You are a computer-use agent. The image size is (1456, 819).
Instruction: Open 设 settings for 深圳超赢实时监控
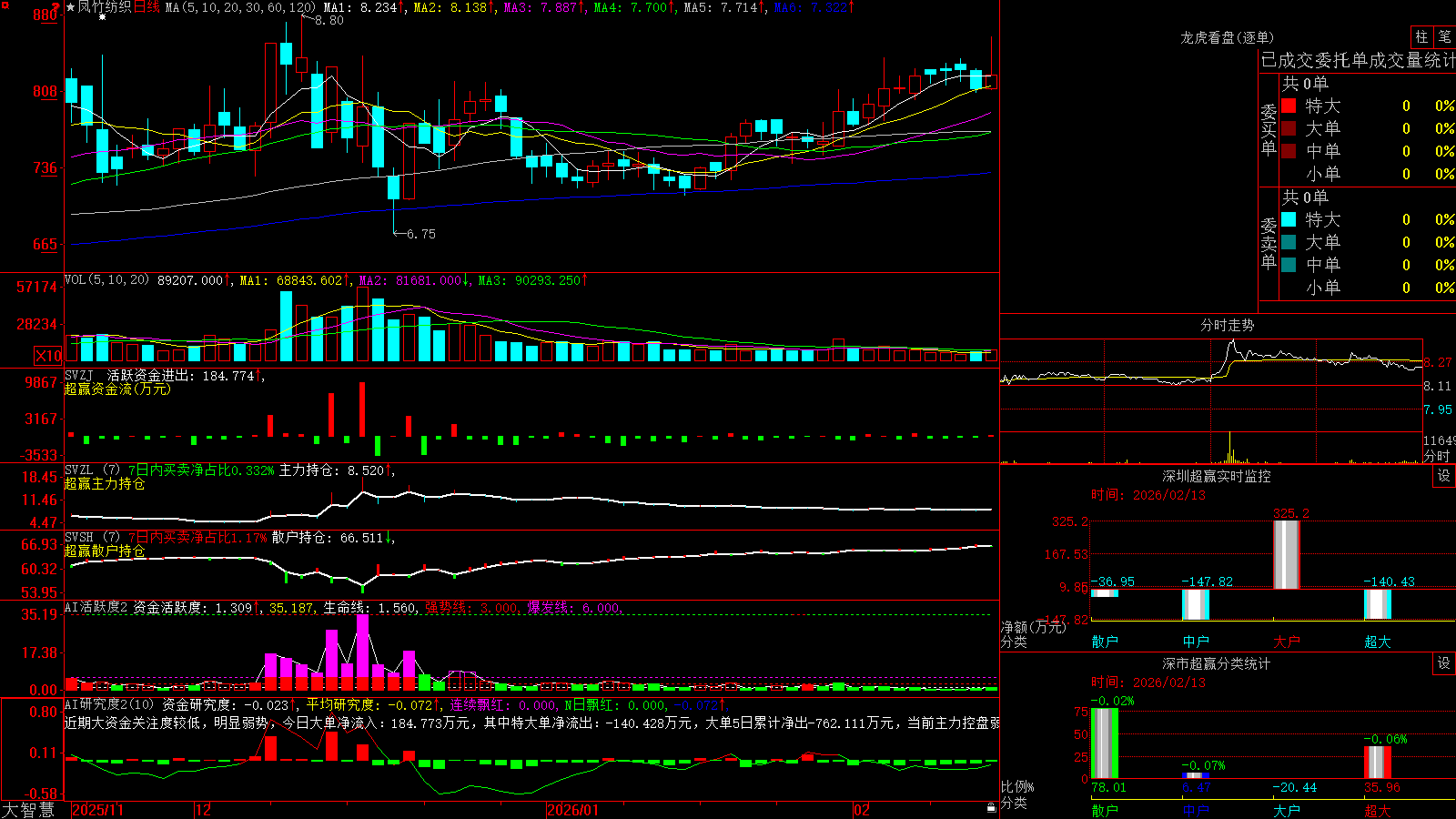tap(1444, 476)
